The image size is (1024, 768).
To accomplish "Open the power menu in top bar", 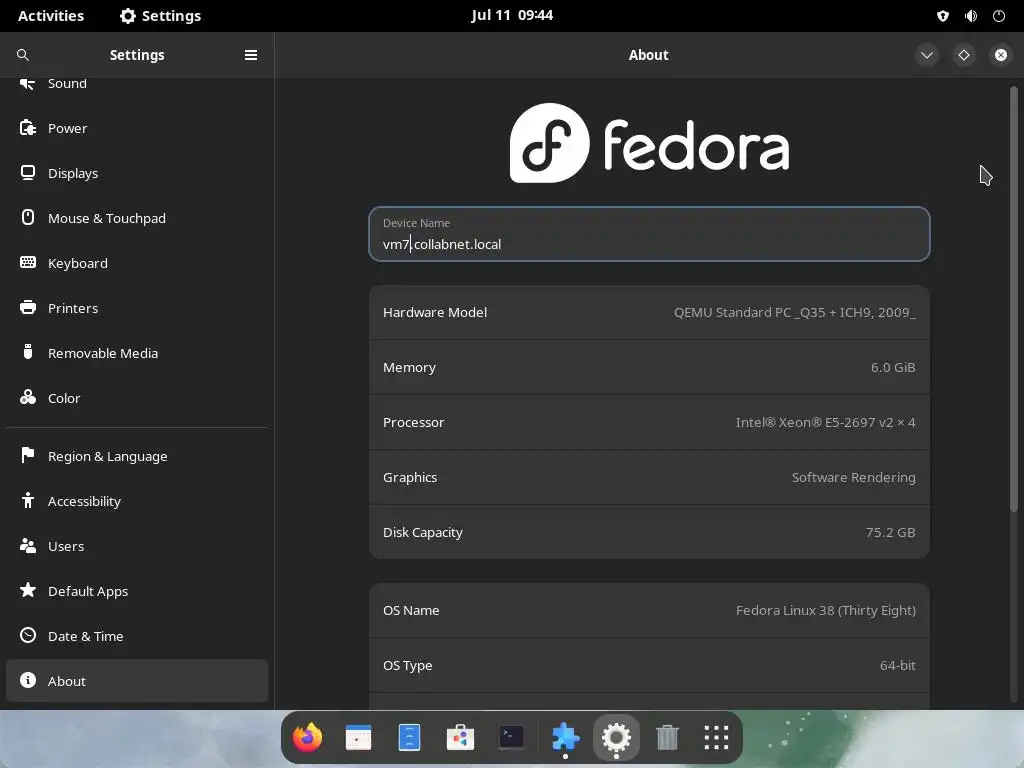I will (x=999, y=16).
